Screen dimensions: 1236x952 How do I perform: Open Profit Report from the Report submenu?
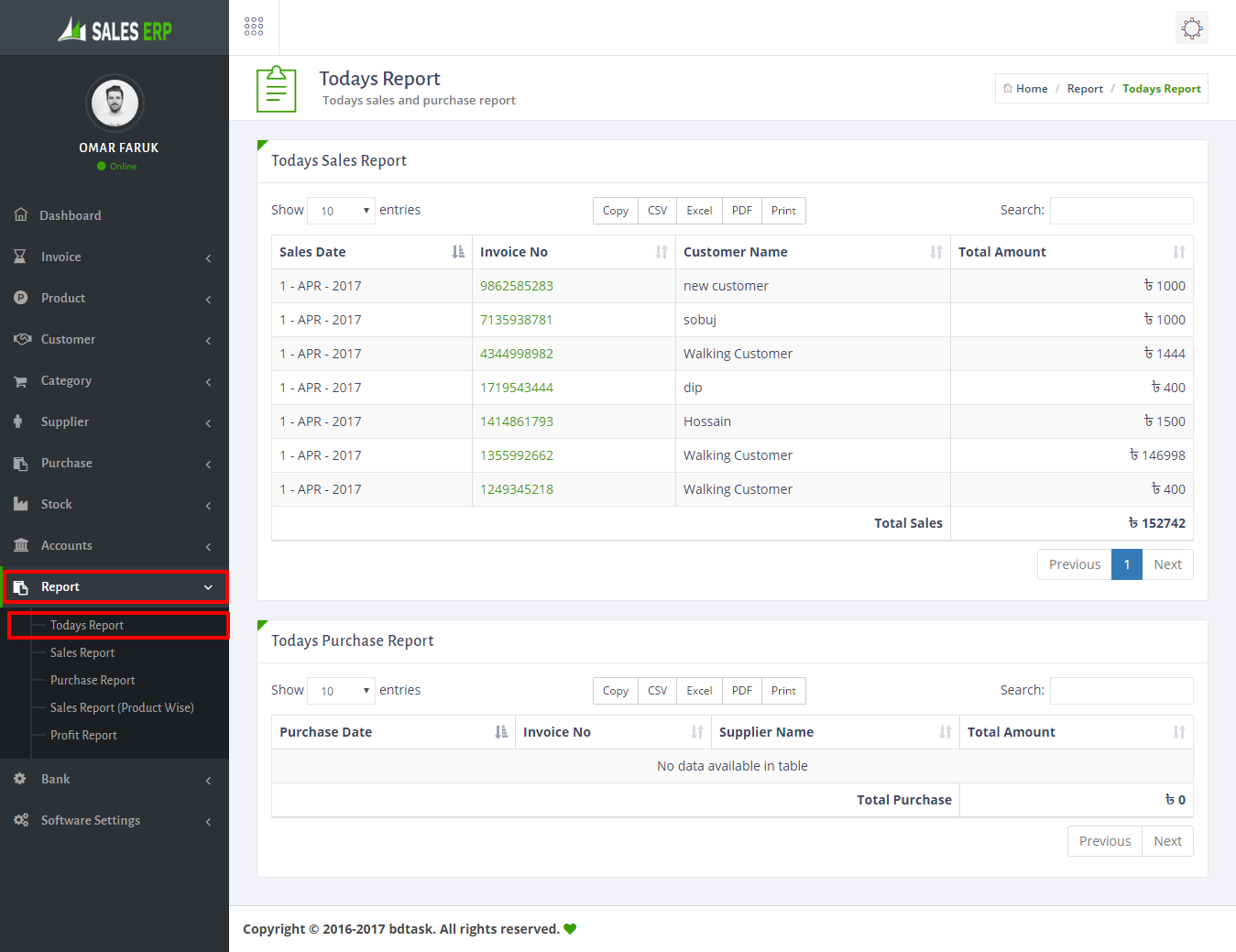click(x=83, y=735)
